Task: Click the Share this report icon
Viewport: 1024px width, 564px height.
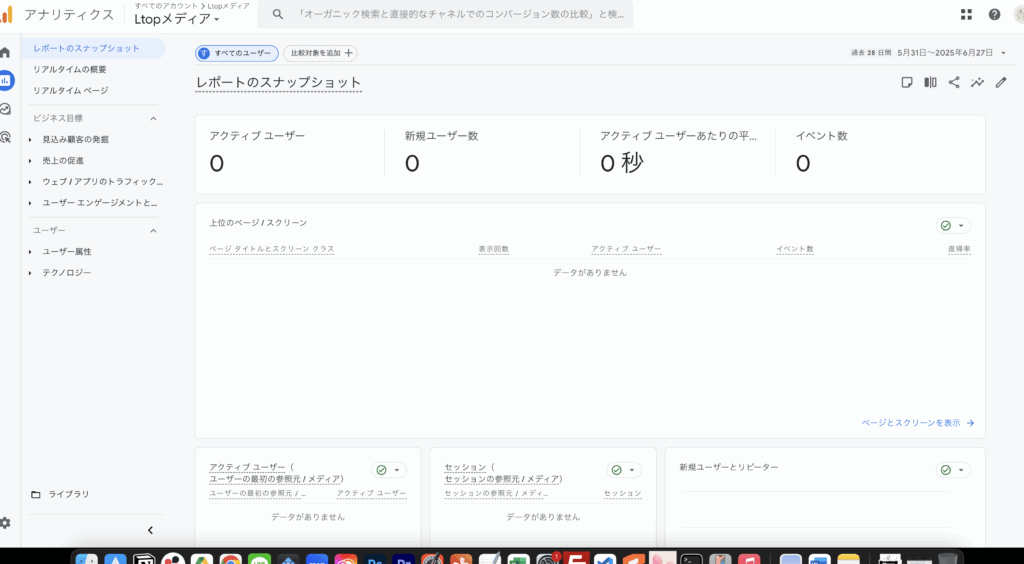Action: 954,83
